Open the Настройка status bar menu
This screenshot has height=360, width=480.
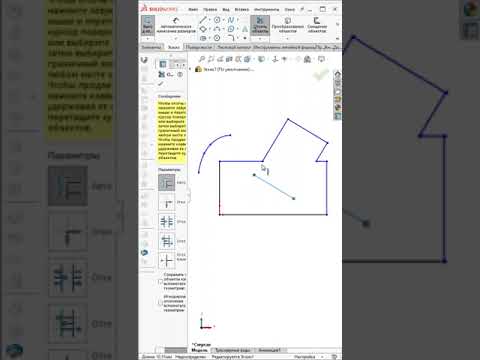pos(305,357)
